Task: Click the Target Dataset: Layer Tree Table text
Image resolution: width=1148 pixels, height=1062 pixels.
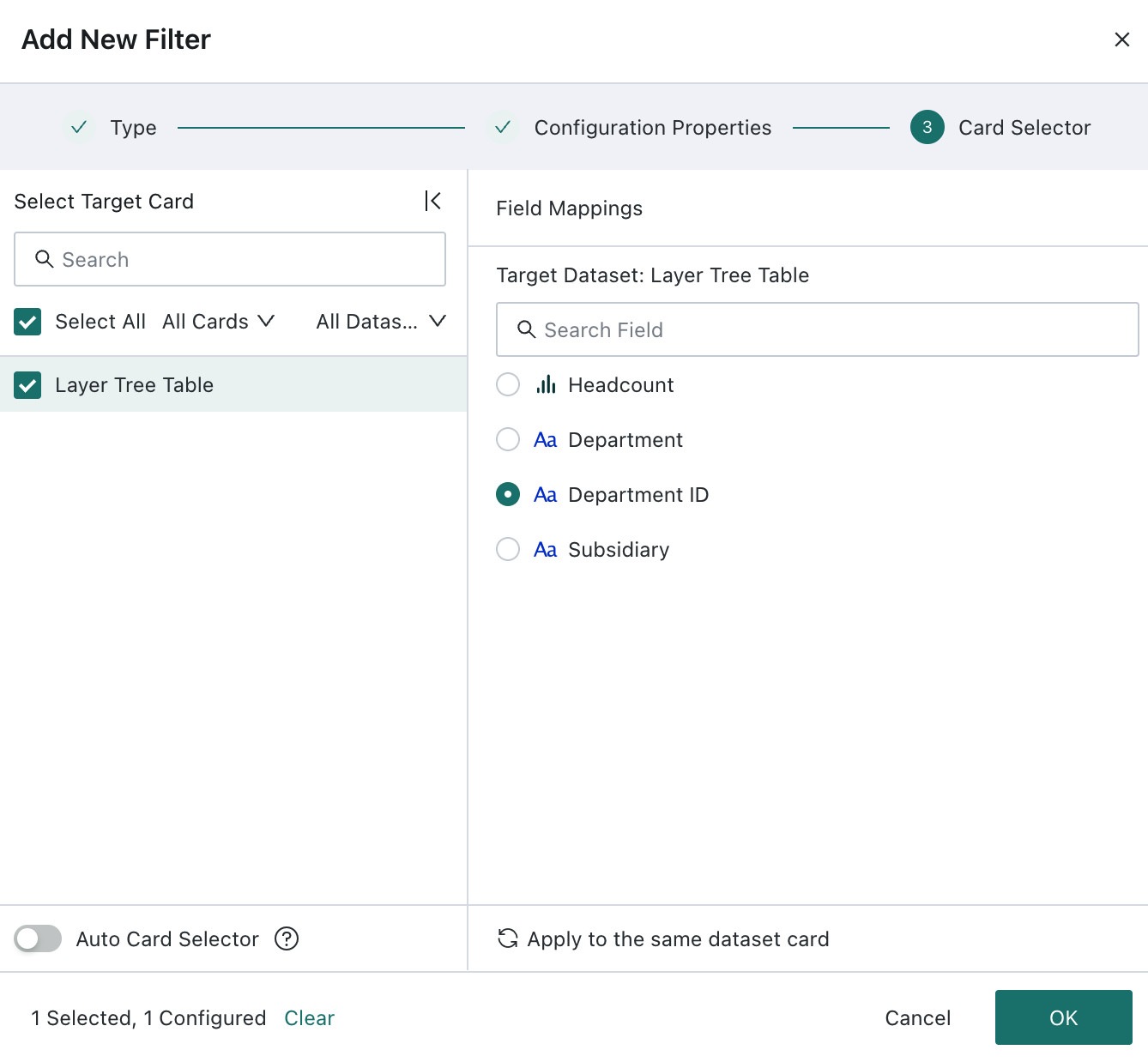Action: click(653, 275)
